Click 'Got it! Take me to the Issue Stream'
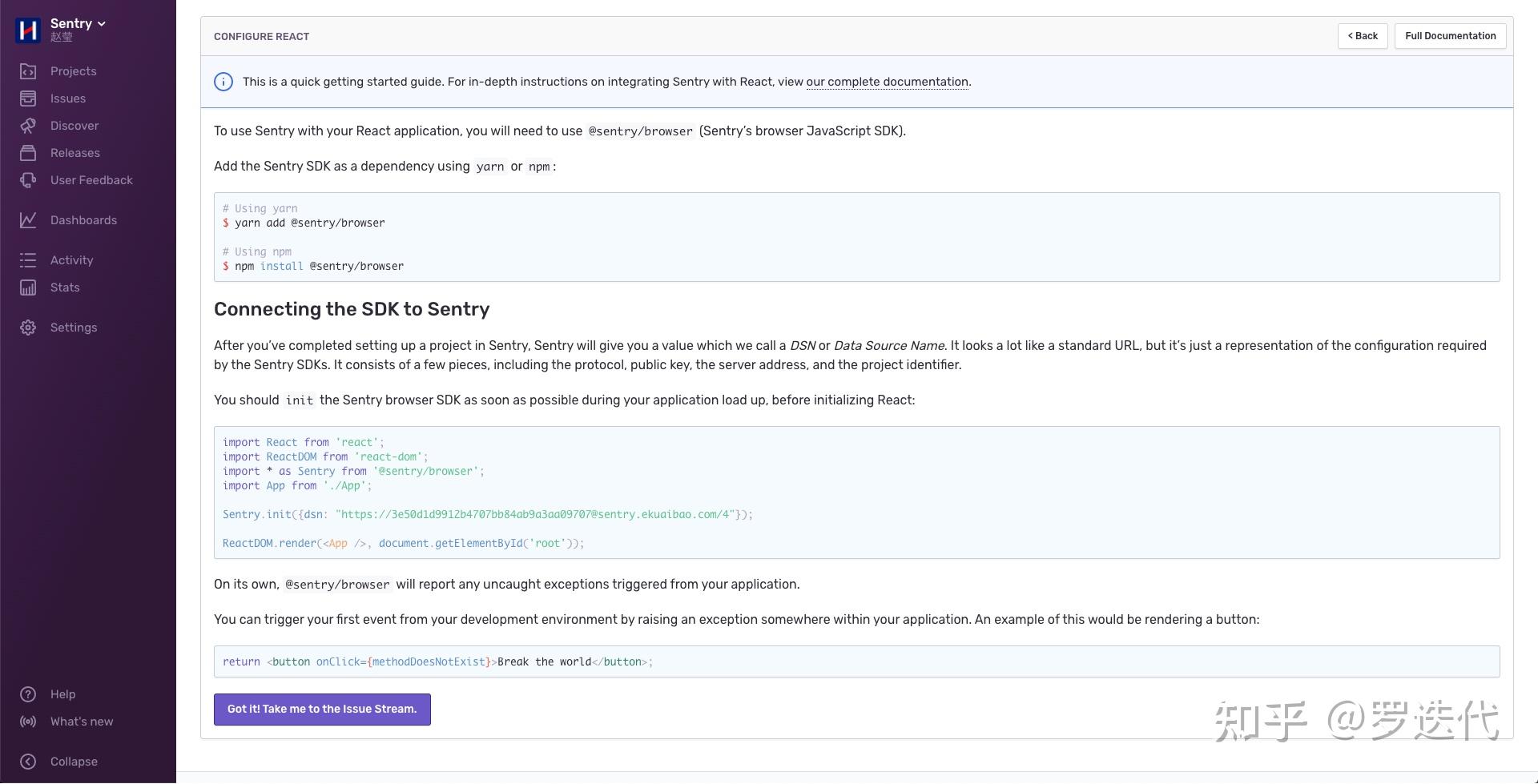 point(322,710)
